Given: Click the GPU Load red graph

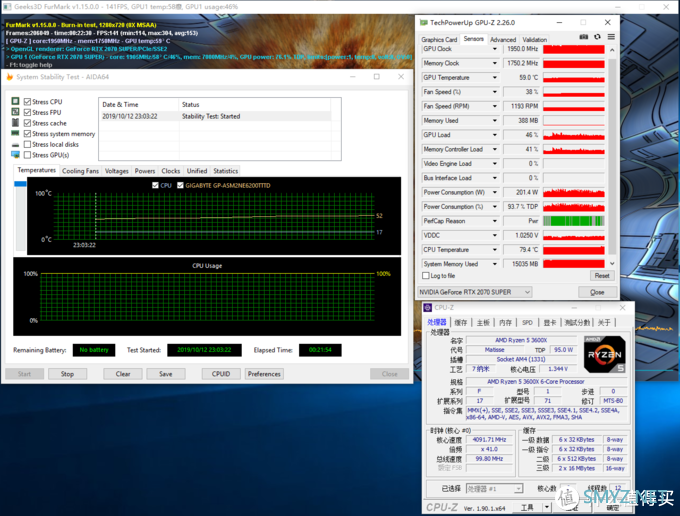Looking at the screenshot, I should point(573,135).
